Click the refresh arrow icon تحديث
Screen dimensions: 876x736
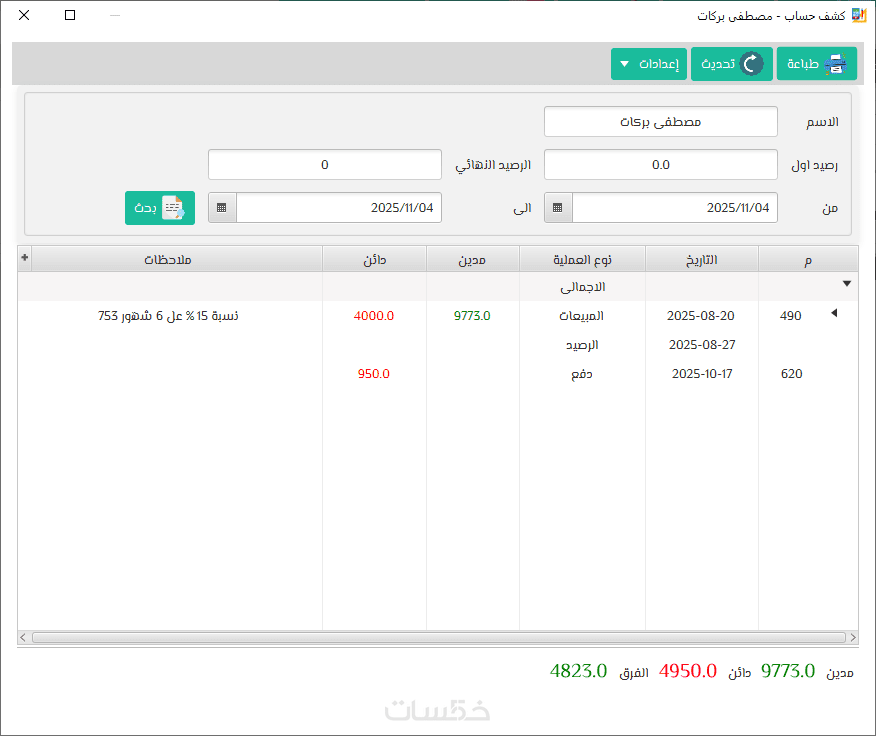[x=751, y=64]
